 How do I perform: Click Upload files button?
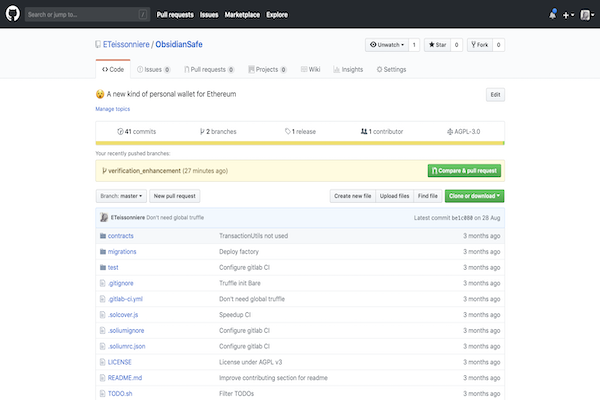click(x=394, y=196)
